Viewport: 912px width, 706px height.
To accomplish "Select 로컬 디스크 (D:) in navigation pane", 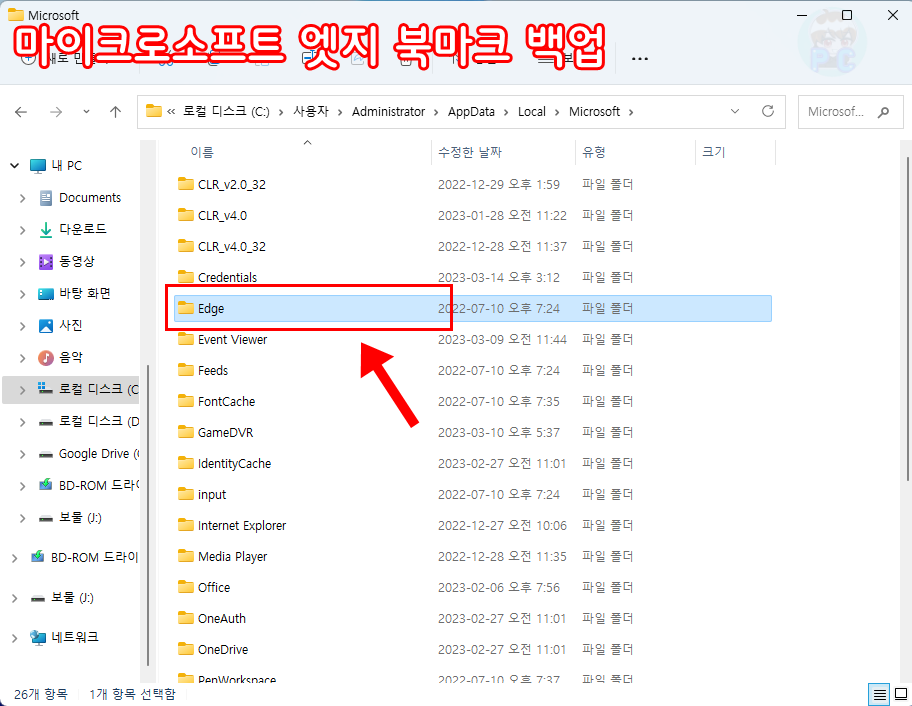I will (x=99, y=421).
